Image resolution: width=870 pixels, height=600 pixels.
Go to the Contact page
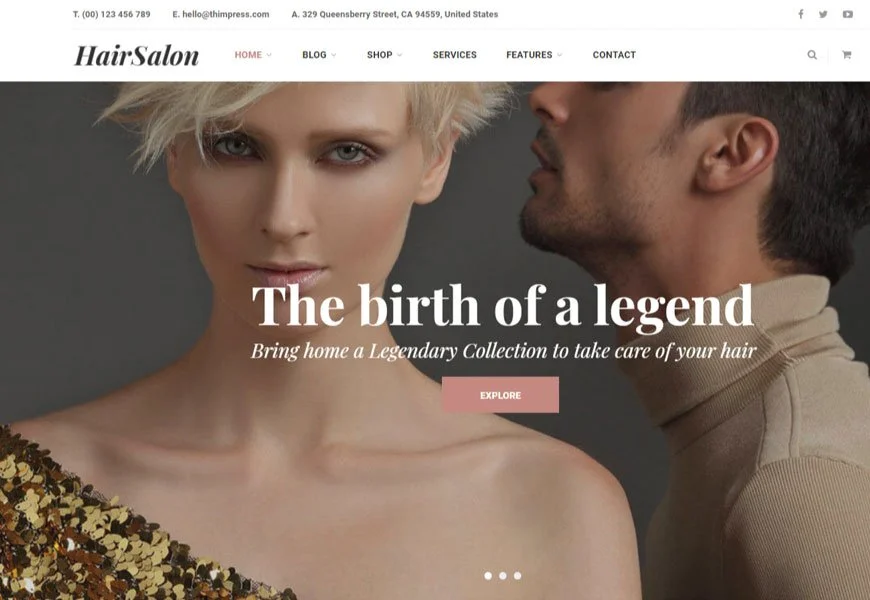point(614,55)
